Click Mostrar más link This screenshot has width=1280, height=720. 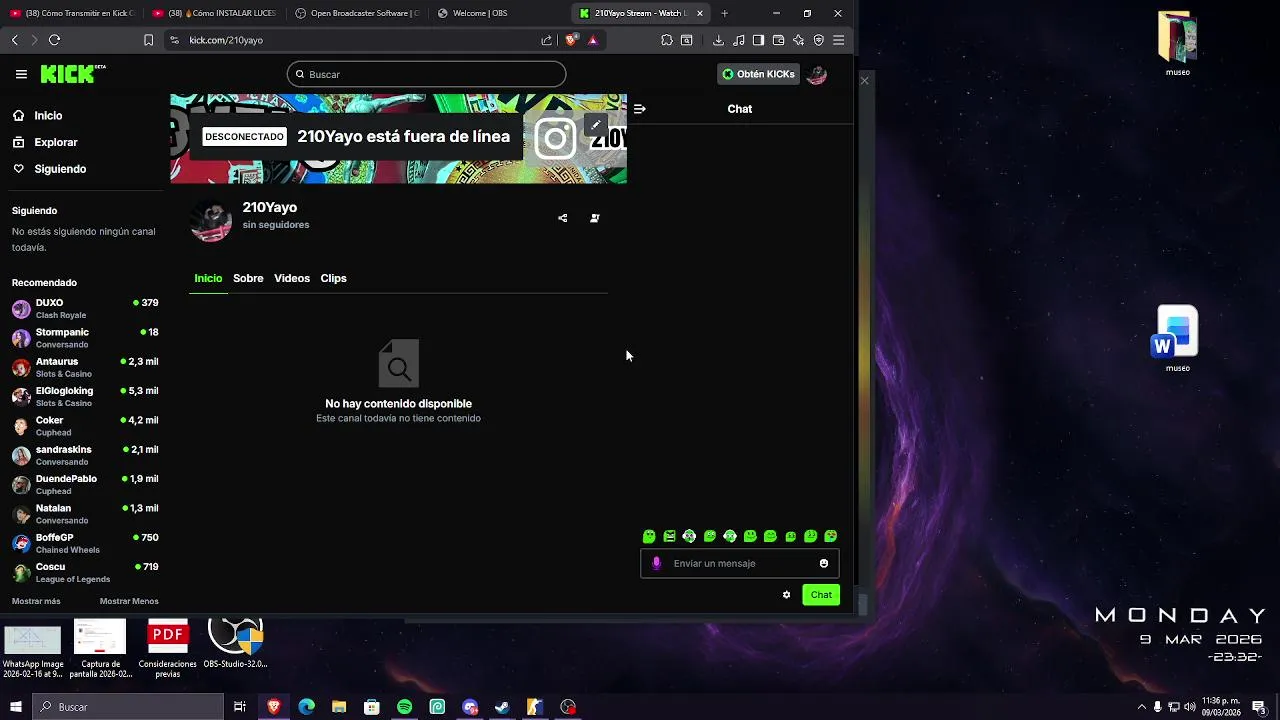36,601
